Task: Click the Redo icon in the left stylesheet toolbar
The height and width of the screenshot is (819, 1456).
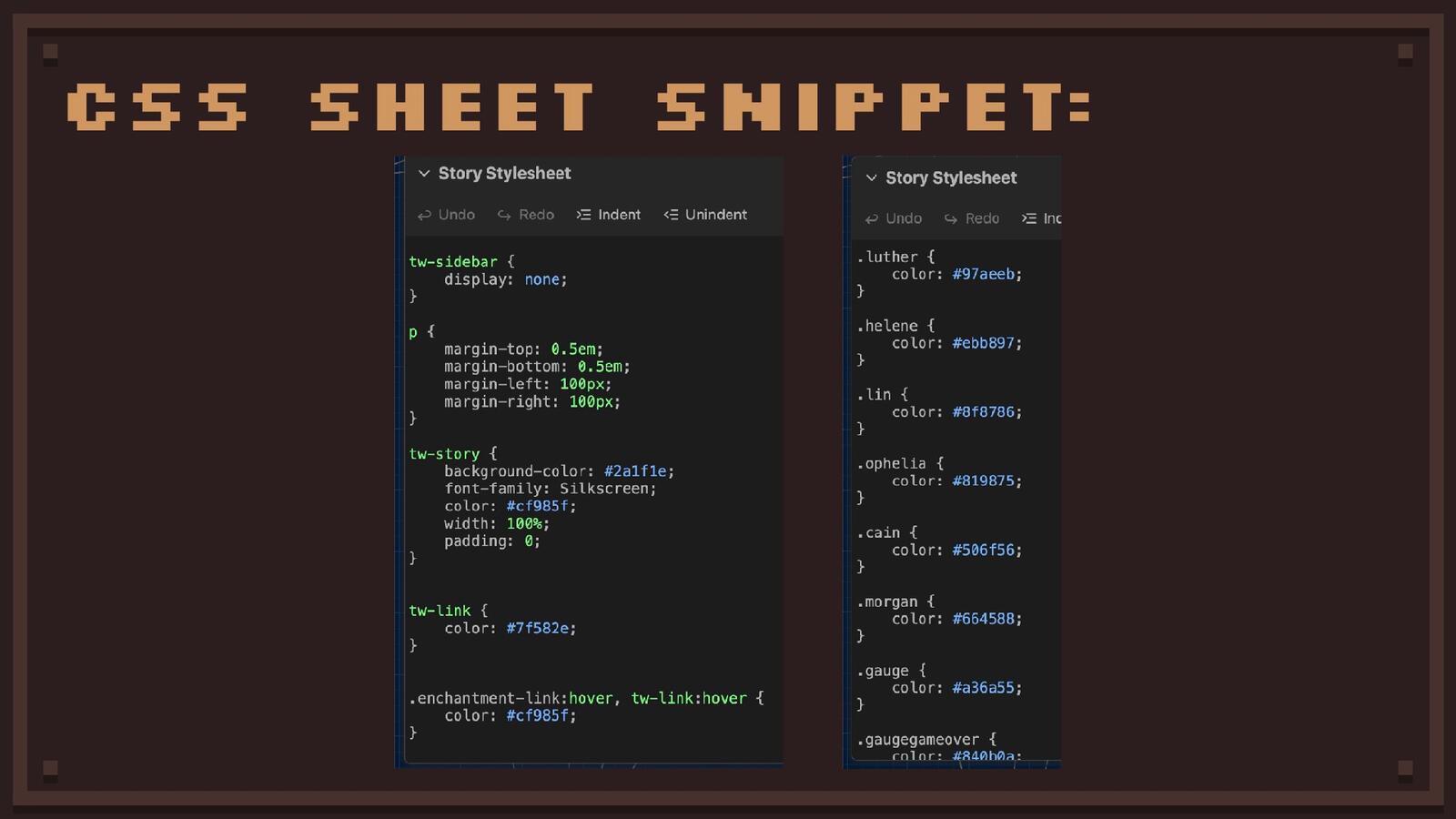Action: coord(504,215)
